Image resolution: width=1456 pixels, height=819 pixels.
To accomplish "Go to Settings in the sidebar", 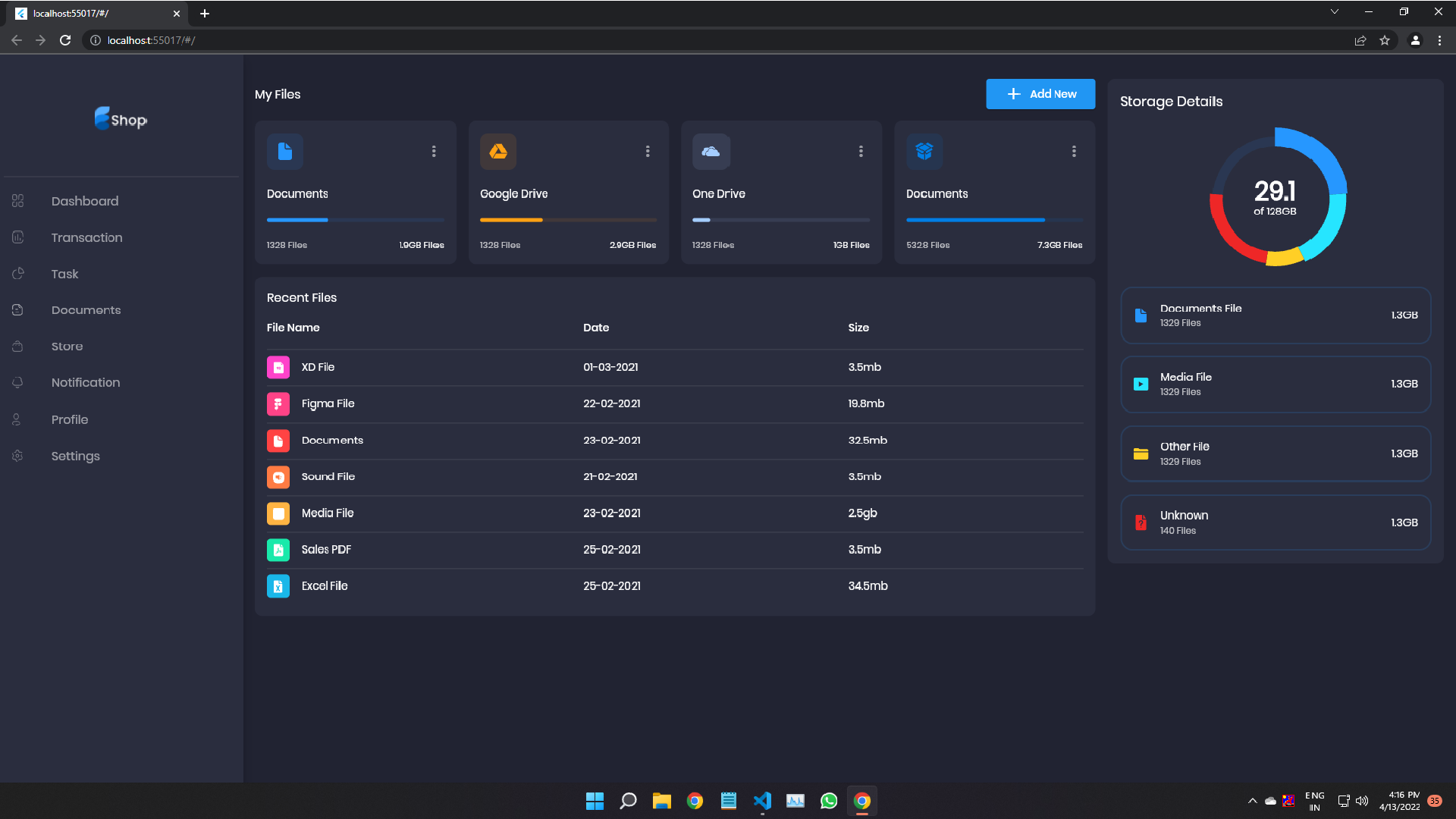I will (x=75, y=456).
